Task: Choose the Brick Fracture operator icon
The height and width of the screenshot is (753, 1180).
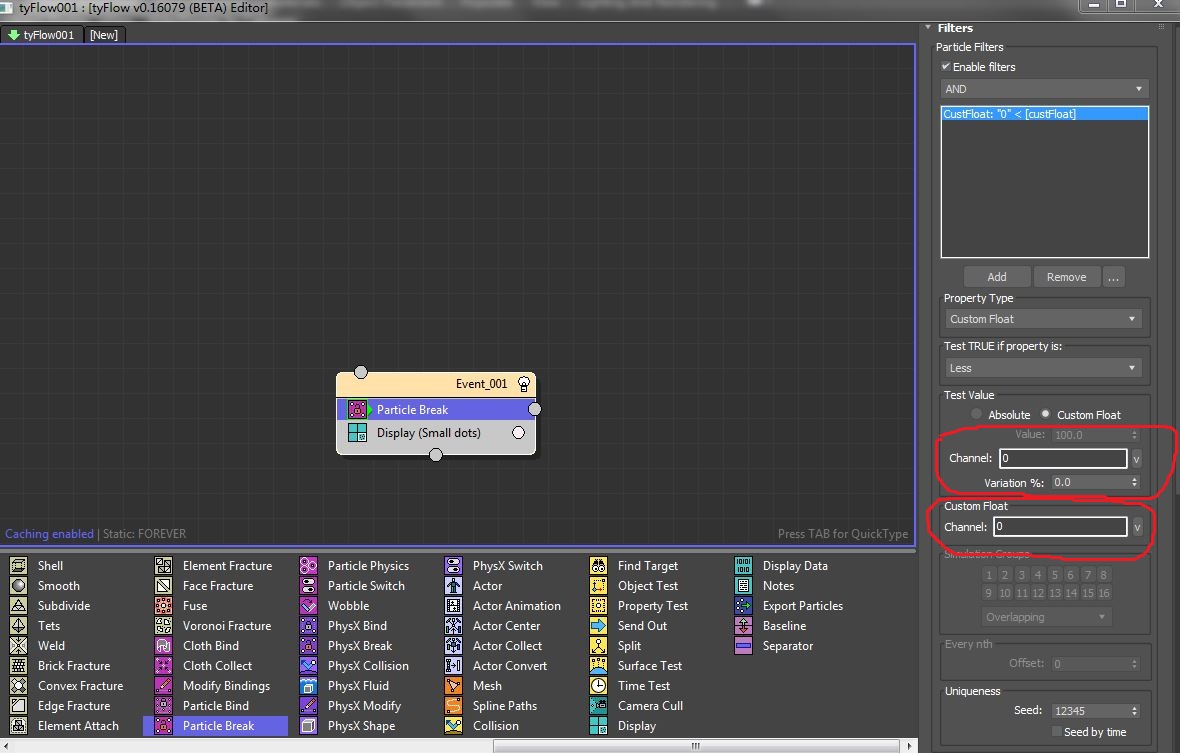Action: [18, 666]
